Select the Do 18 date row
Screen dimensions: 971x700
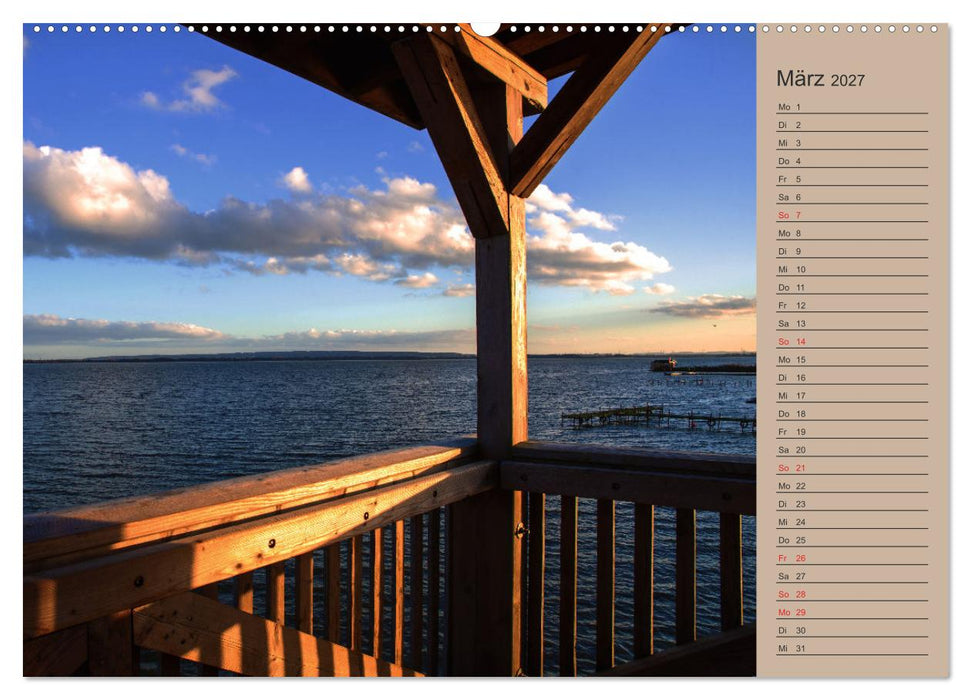coord(852,413)
